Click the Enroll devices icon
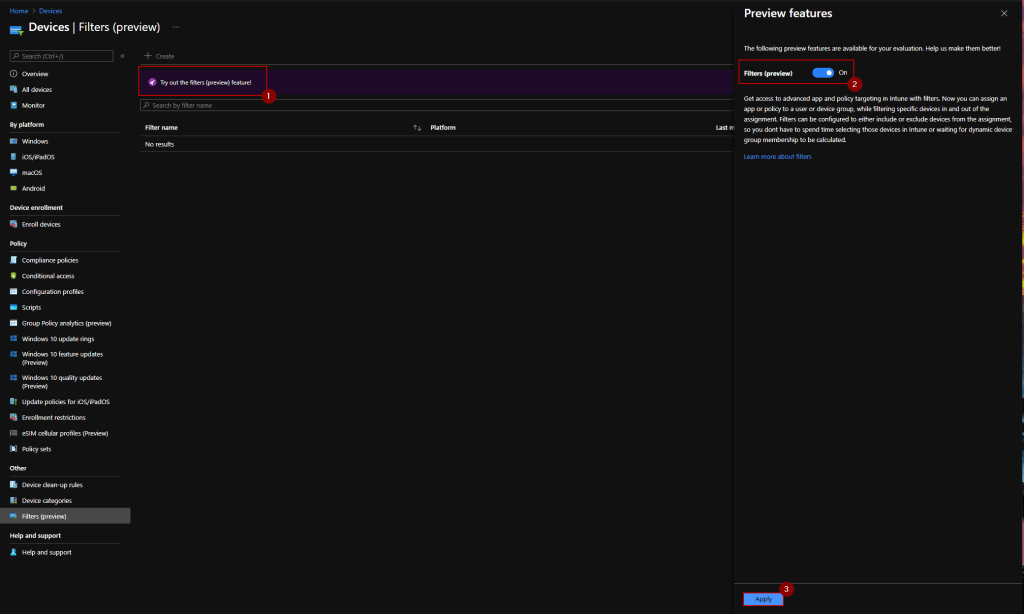The image size is (1024, 614). tap(13, 224)
